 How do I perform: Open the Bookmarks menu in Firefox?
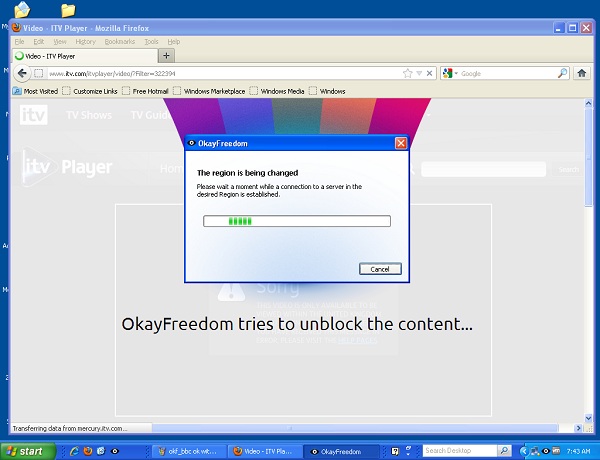(x=120, y=42)
